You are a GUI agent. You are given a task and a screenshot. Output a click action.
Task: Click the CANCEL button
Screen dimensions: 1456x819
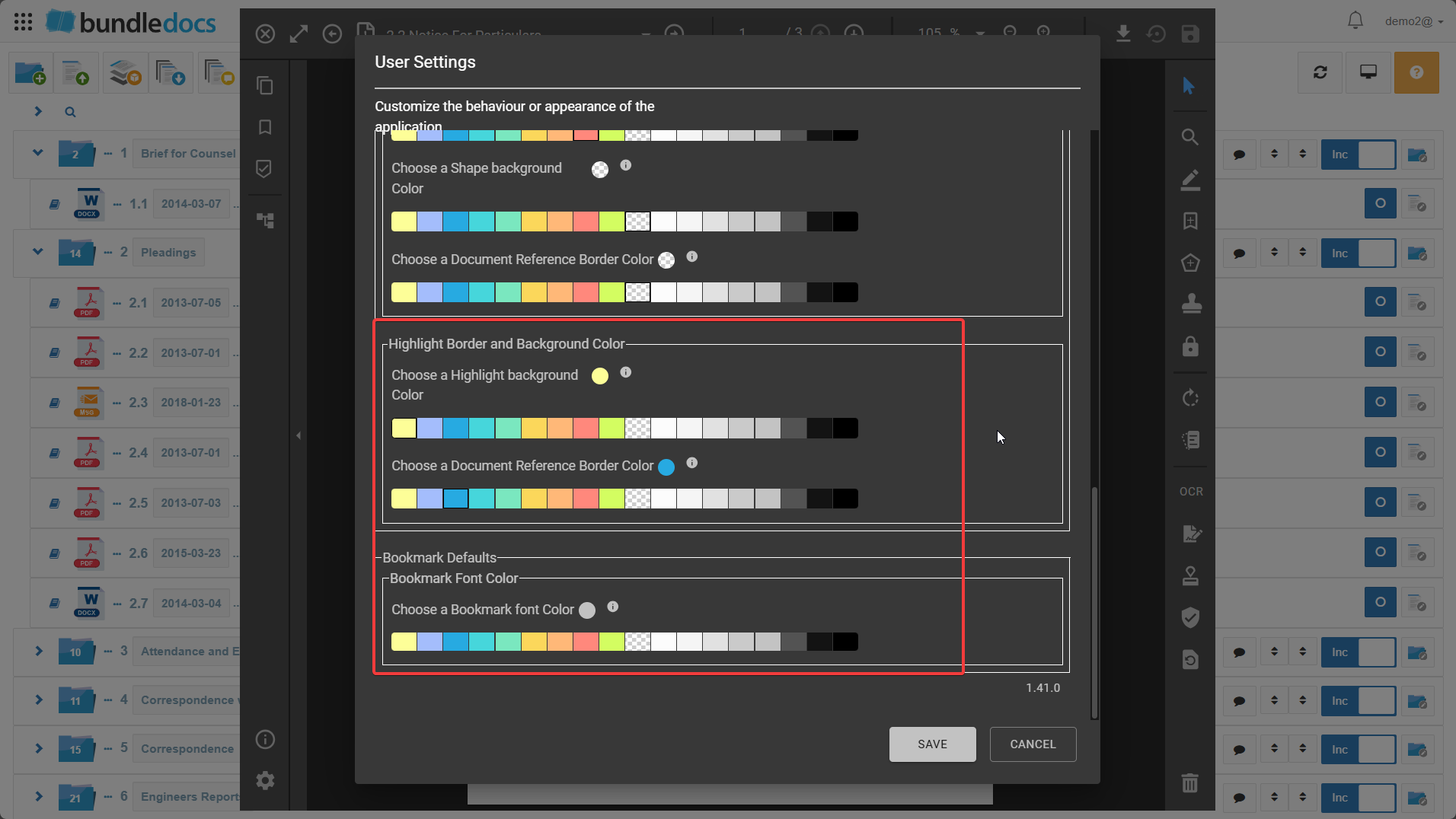pos(1033,744)
